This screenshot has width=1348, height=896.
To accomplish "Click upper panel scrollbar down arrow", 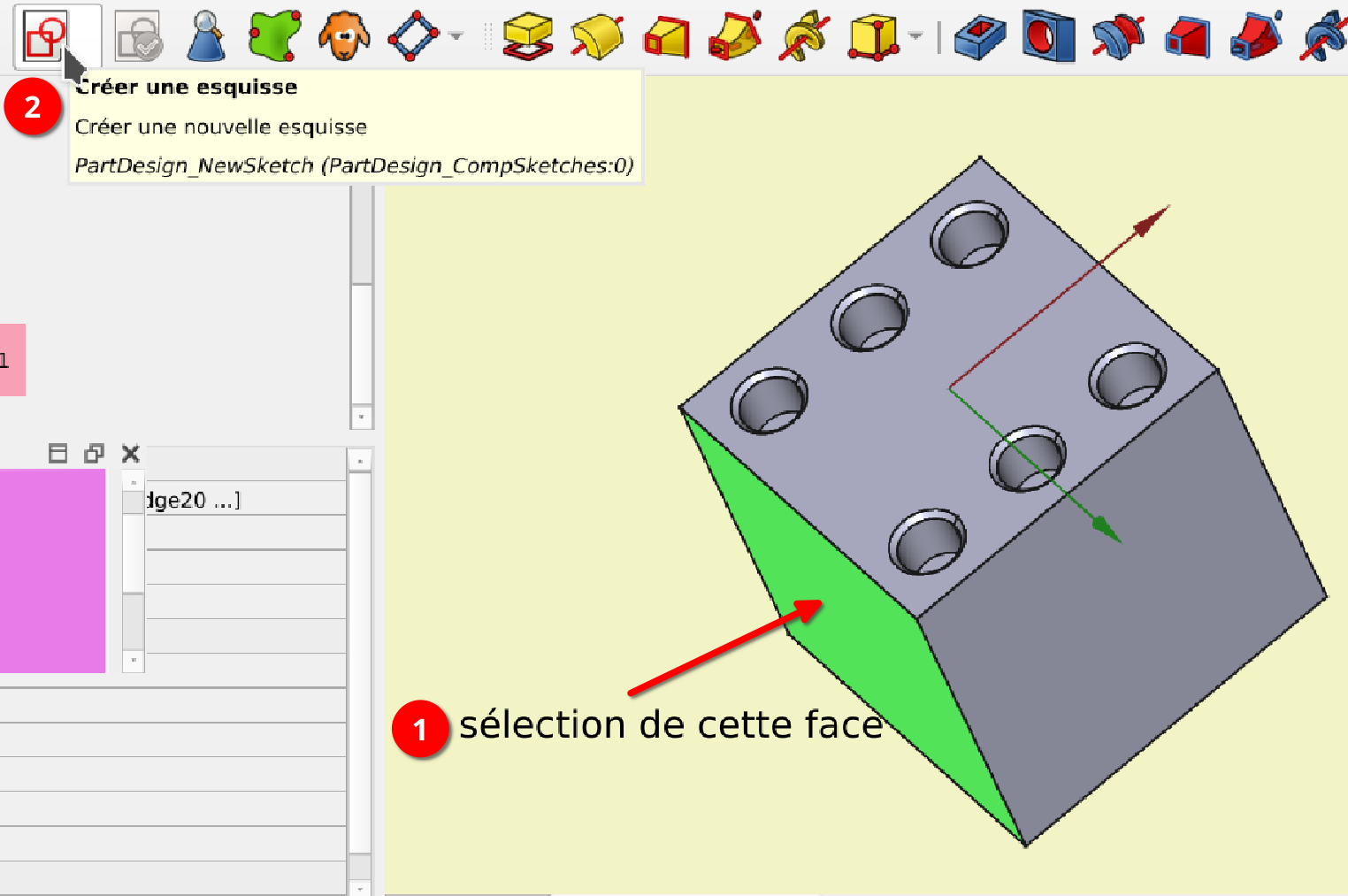I will click(x=361, y=417).
